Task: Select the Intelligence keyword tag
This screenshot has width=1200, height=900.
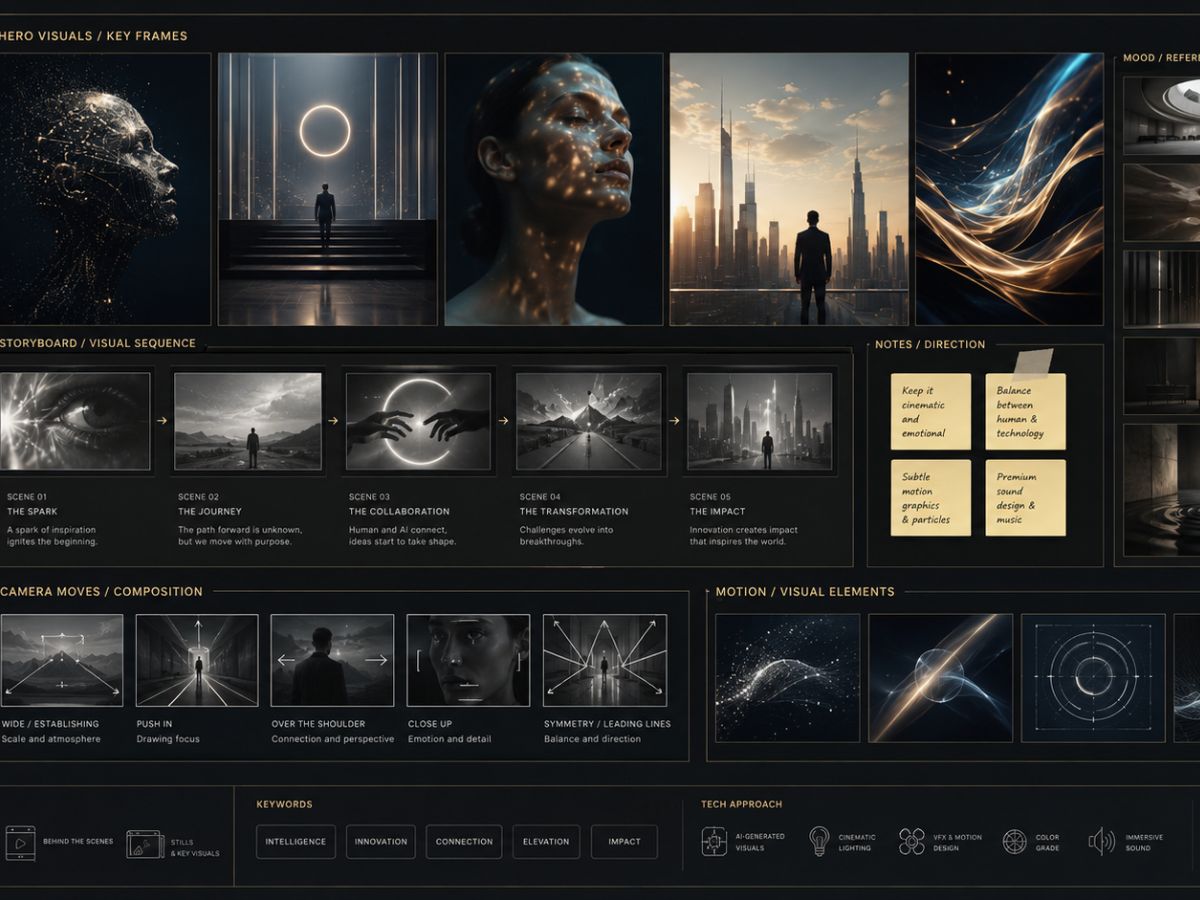Action: (296, 842)
